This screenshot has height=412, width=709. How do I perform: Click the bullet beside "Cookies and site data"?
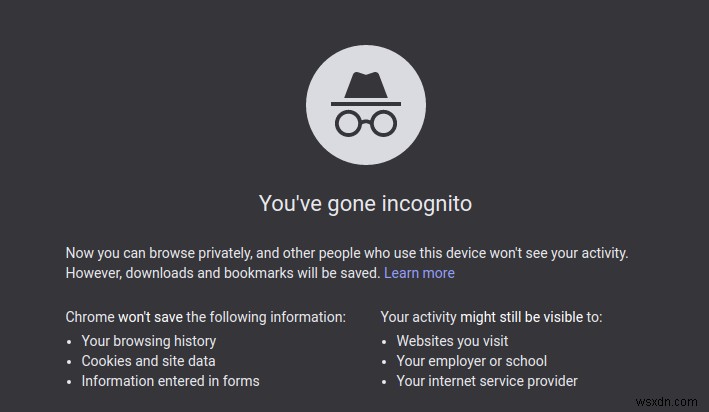70,362
